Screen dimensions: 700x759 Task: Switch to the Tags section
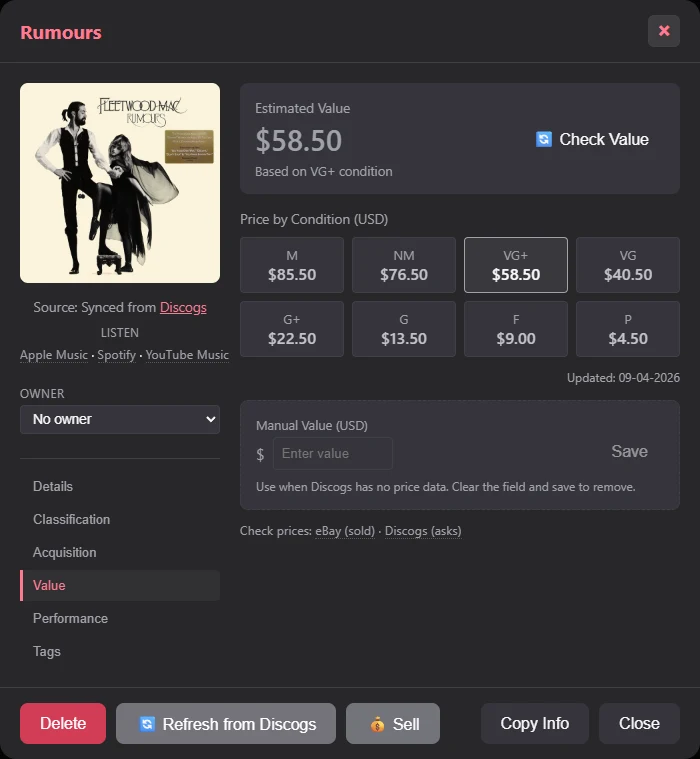click(120, 651)
